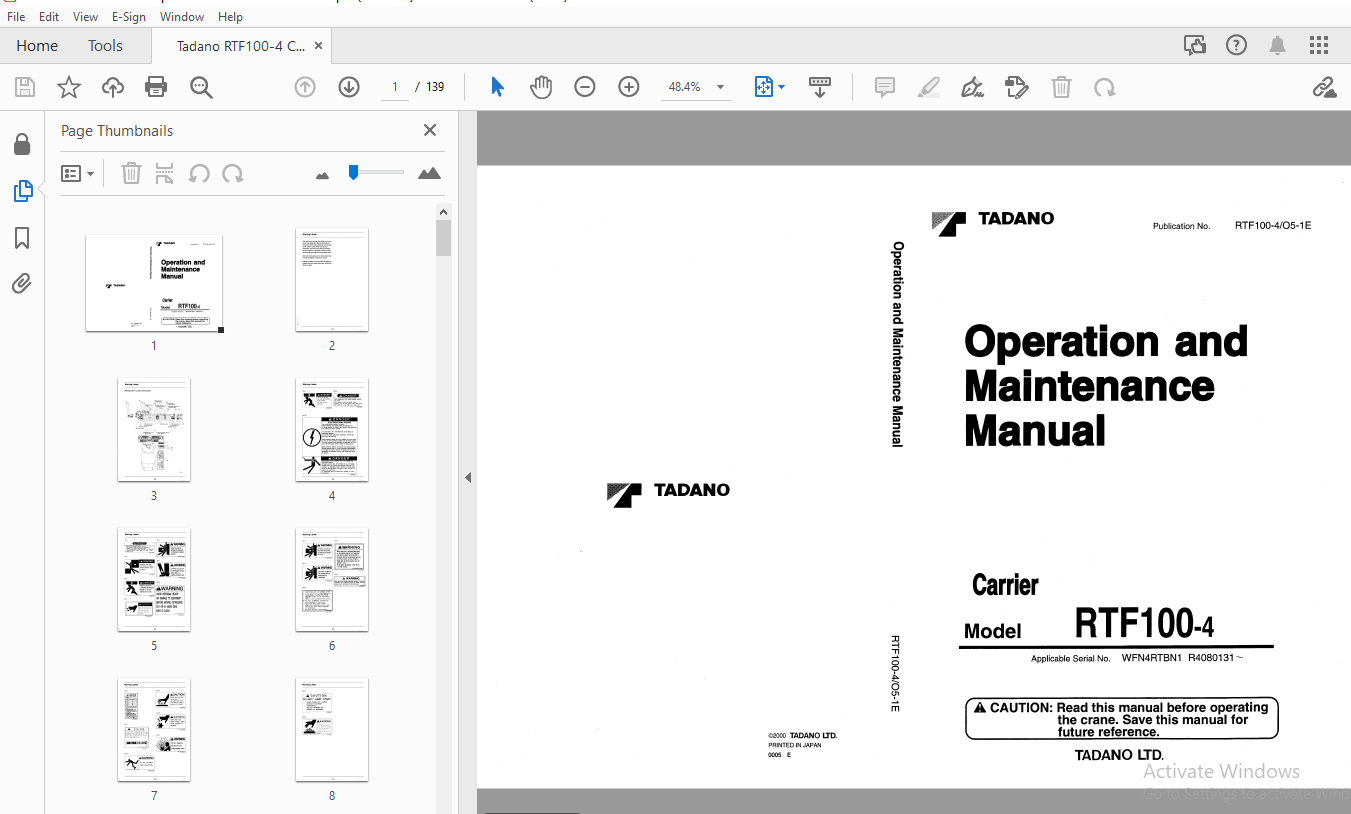Screen dimensions: 1351x814
Task: Open the security lock panel icon
Action: (22, 145)
